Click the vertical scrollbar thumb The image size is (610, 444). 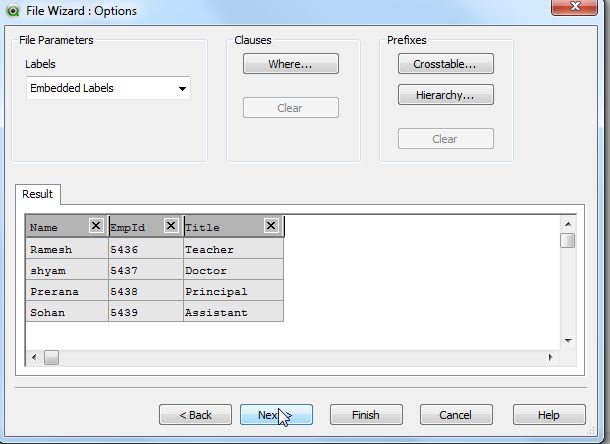568,240
